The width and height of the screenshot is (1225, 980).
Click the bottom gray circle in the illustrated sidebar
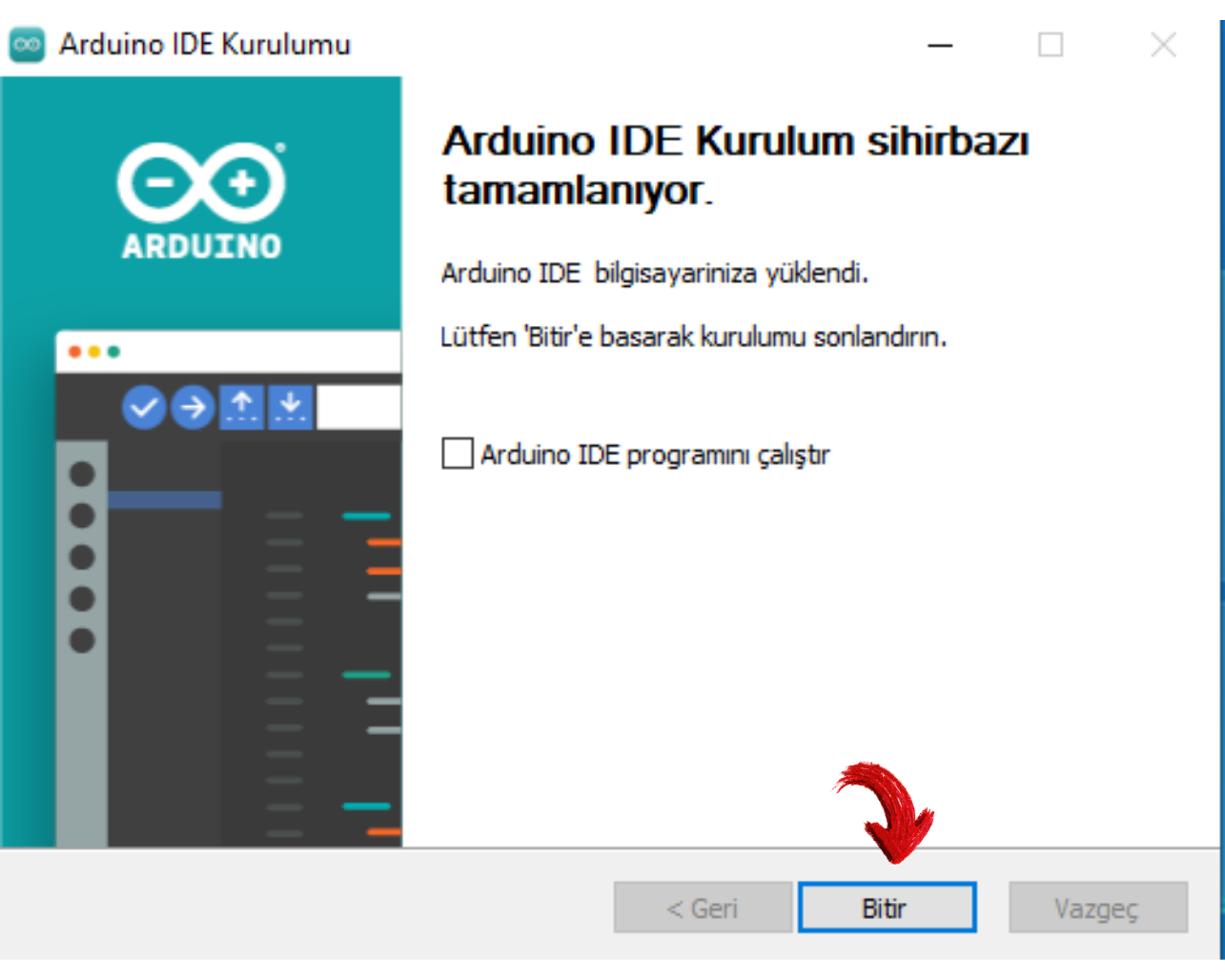(82, 641)
